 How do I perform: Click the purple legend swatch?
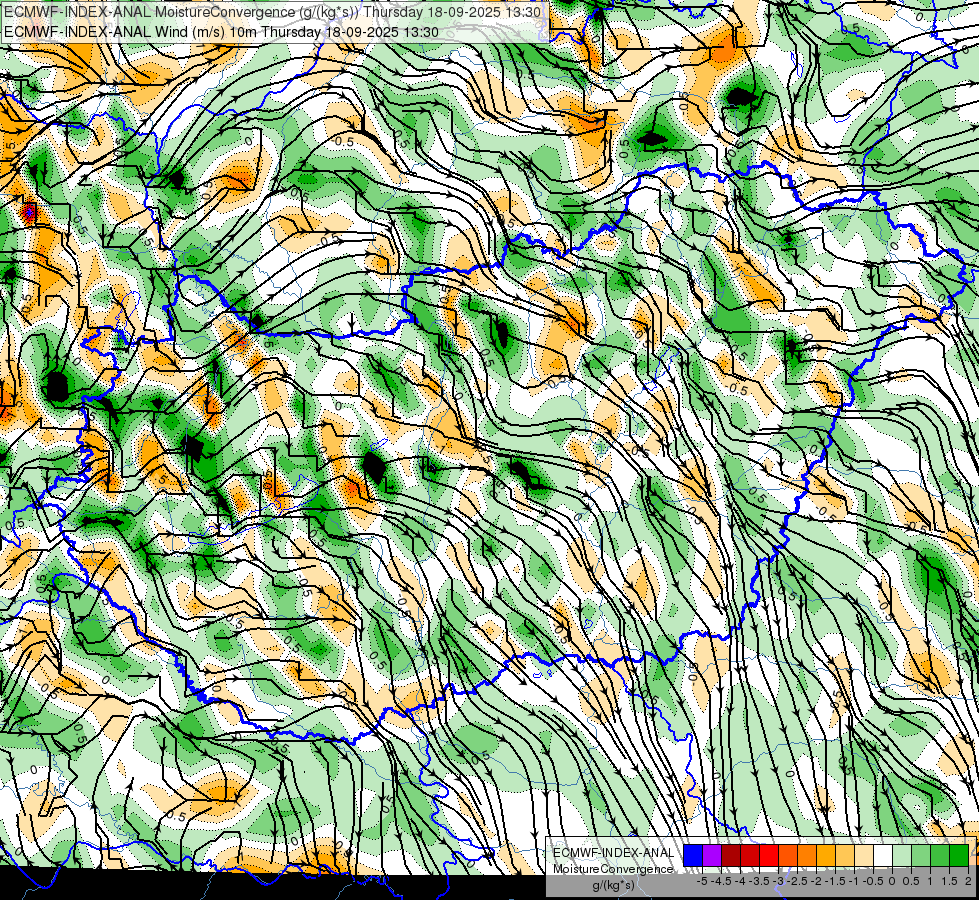712,855
